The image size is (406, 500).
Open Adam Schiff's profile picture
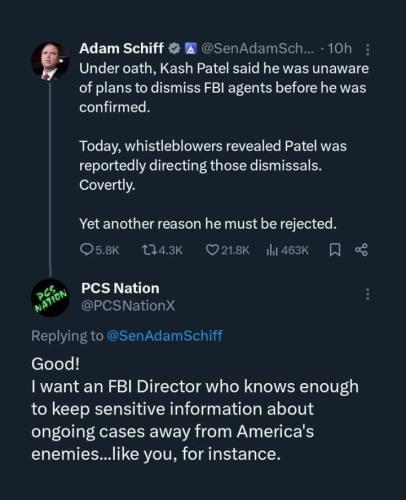[50, 61]
